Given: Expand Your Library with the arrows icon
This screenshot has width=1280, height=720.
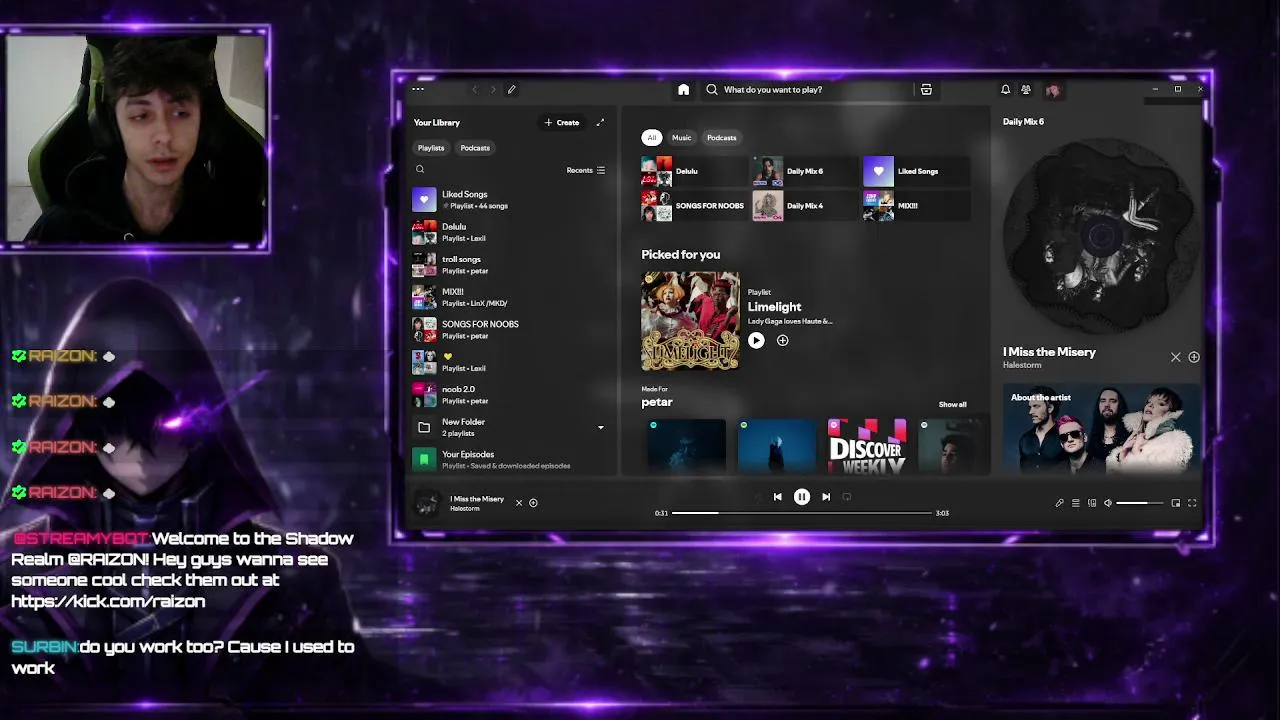Looking at the screenshot, I should (x=600, y=122).
